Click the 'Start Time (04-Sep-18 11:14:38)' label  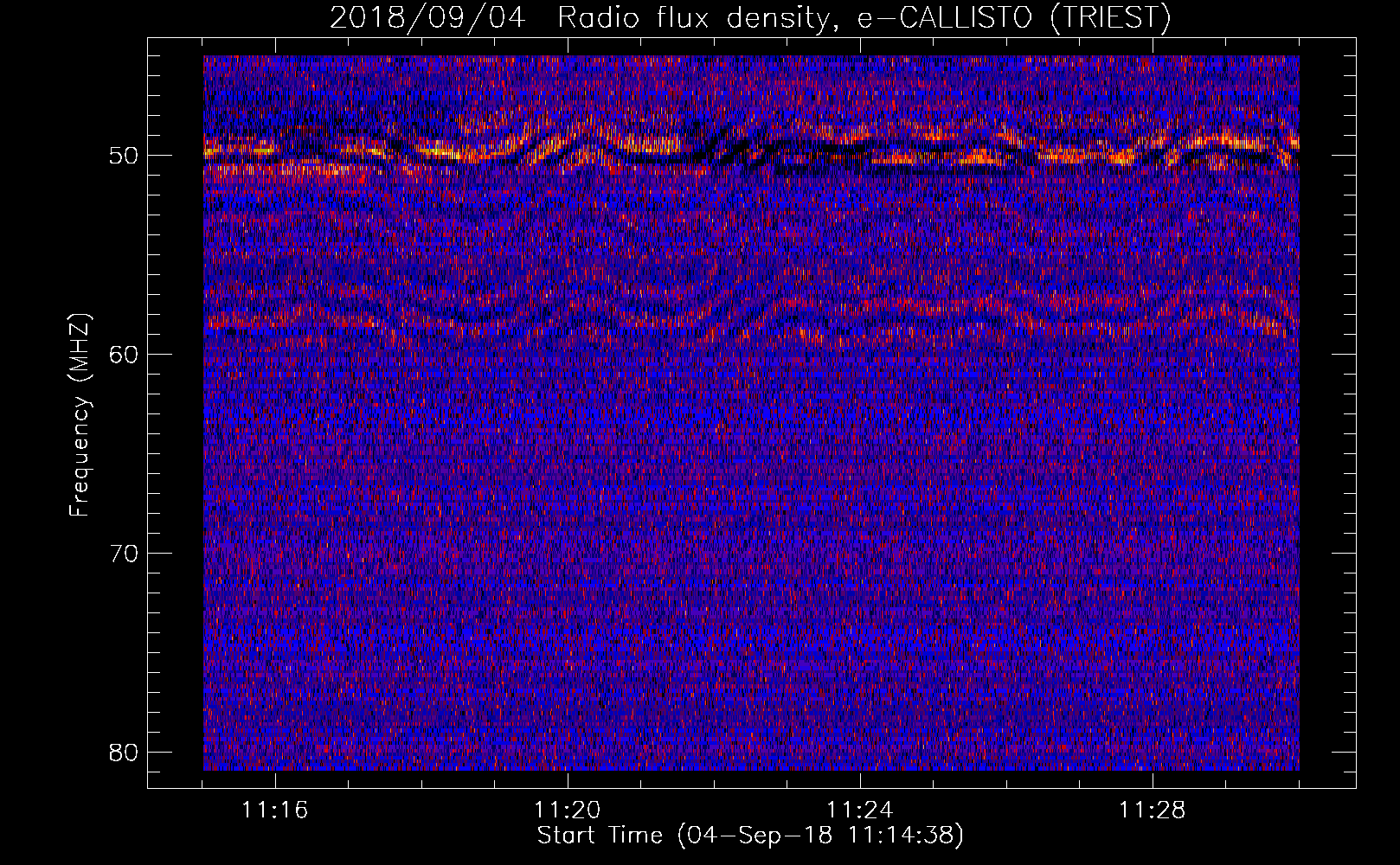click(750, 836)
